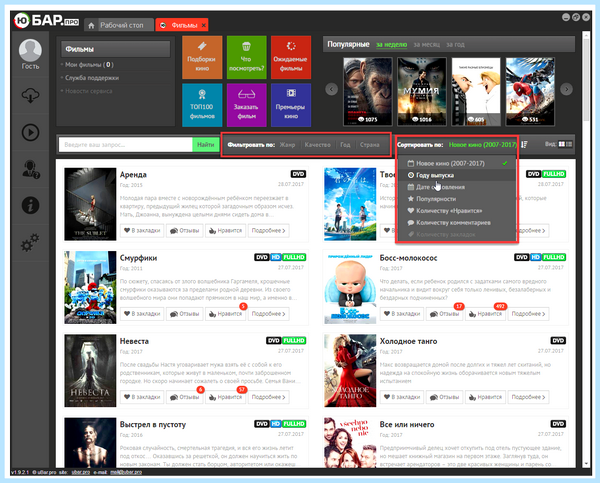Screen dimensions: 600x483
Task: Click the mail@ubar.pro e-mail link
Action: [126, 472]
